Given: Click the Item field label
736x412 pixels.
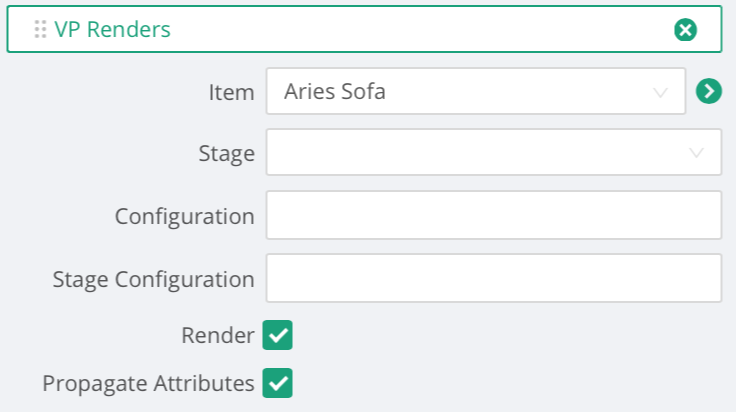Looking at the screenshot, I should click(x=231, y=92).
